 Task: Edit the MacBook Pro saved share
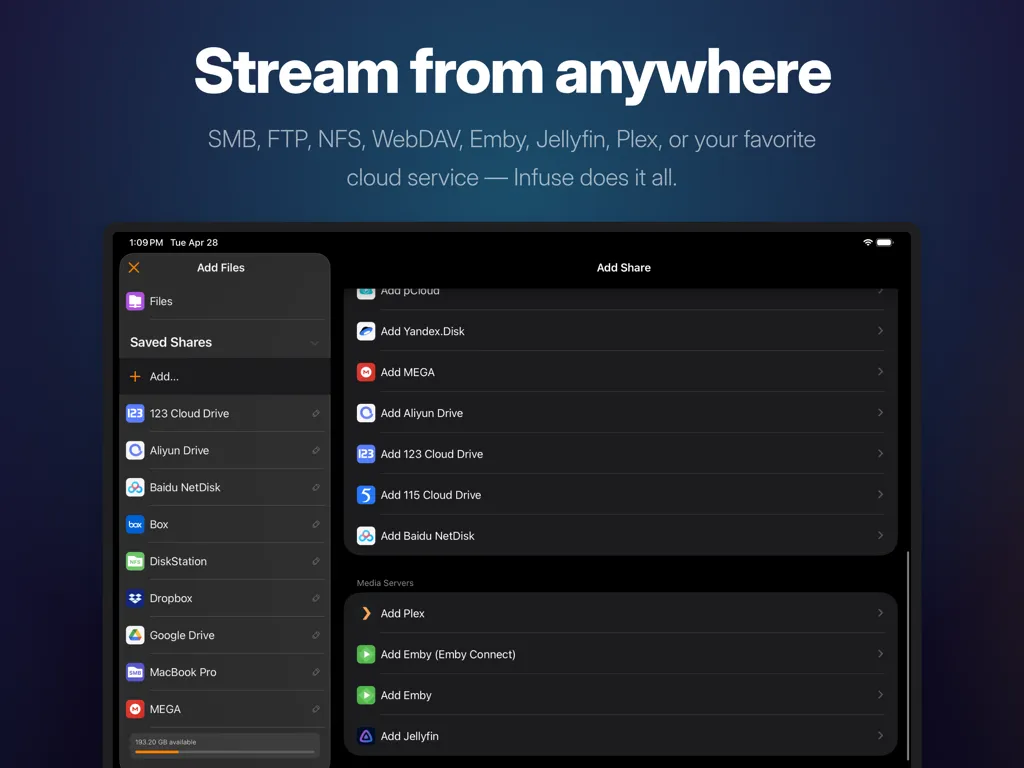tap(316, 672)
